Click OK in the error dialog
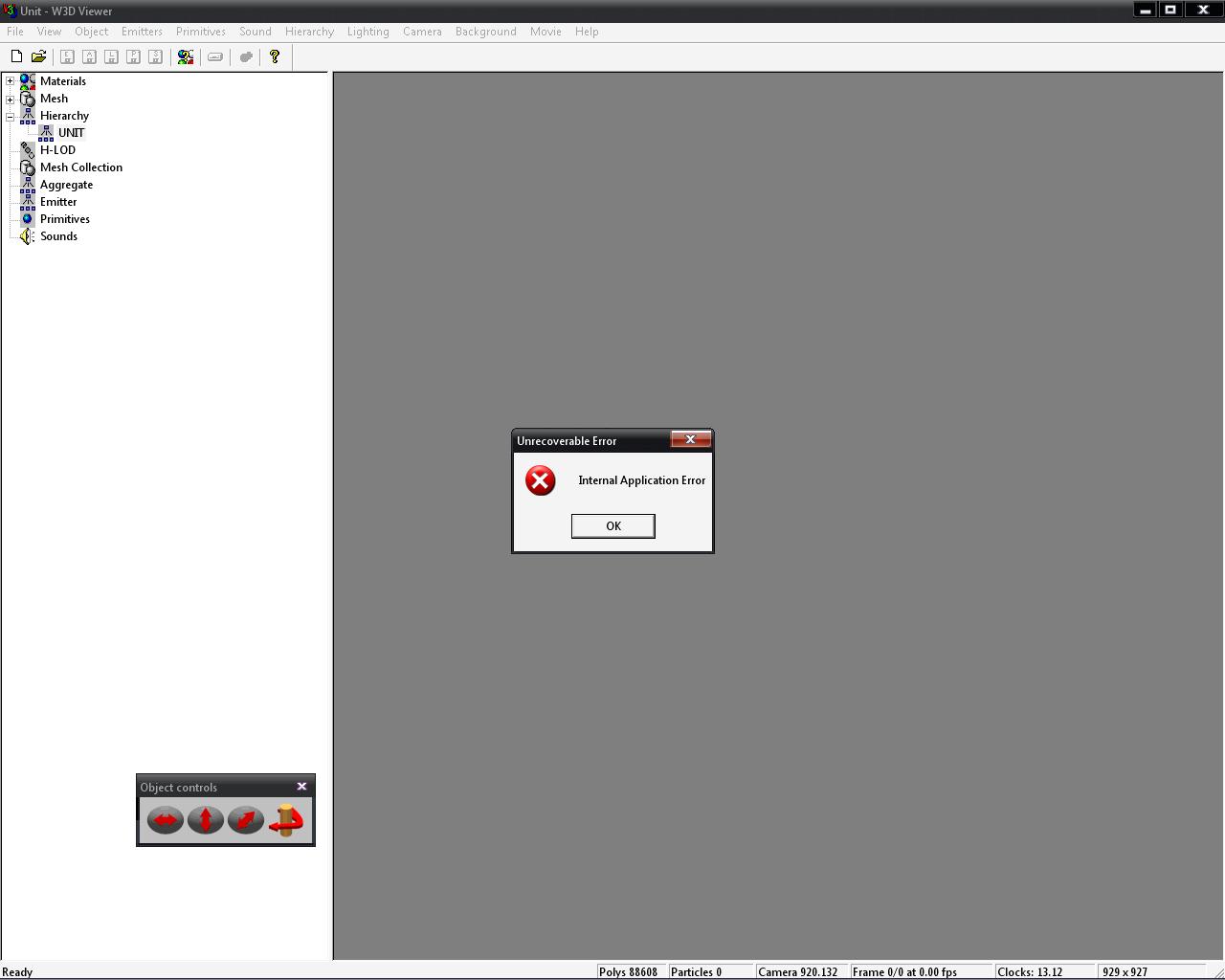This screenshot has height=980, width=1225. 612,526
